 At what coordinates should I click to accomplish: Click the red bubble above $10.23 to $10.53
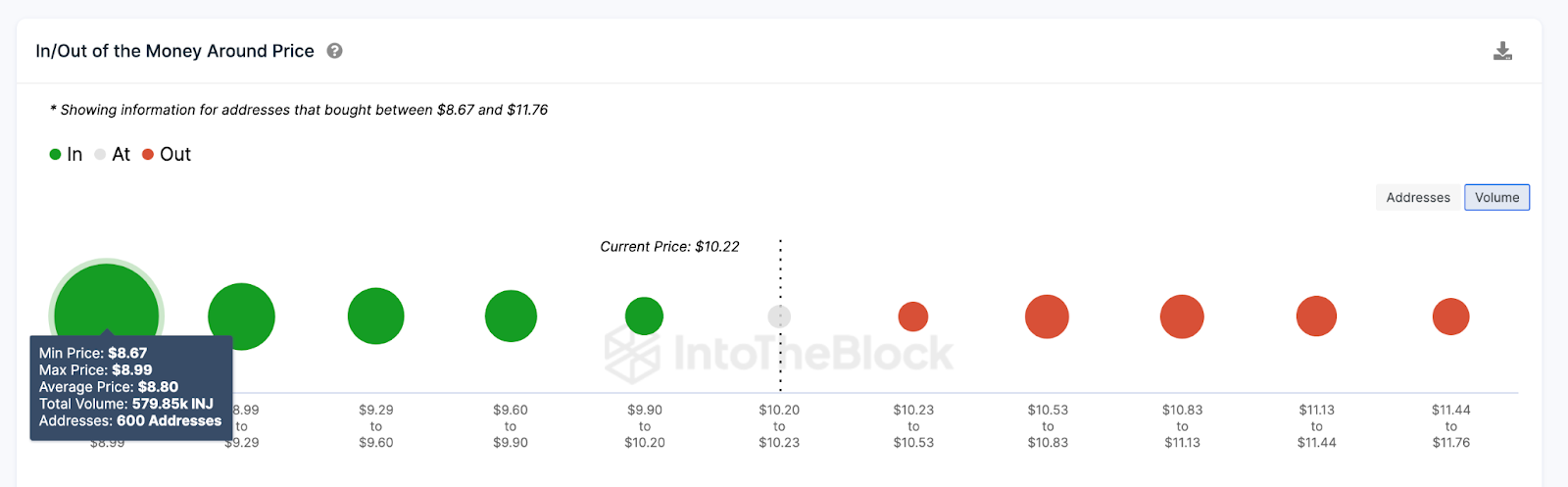(913, 317)
